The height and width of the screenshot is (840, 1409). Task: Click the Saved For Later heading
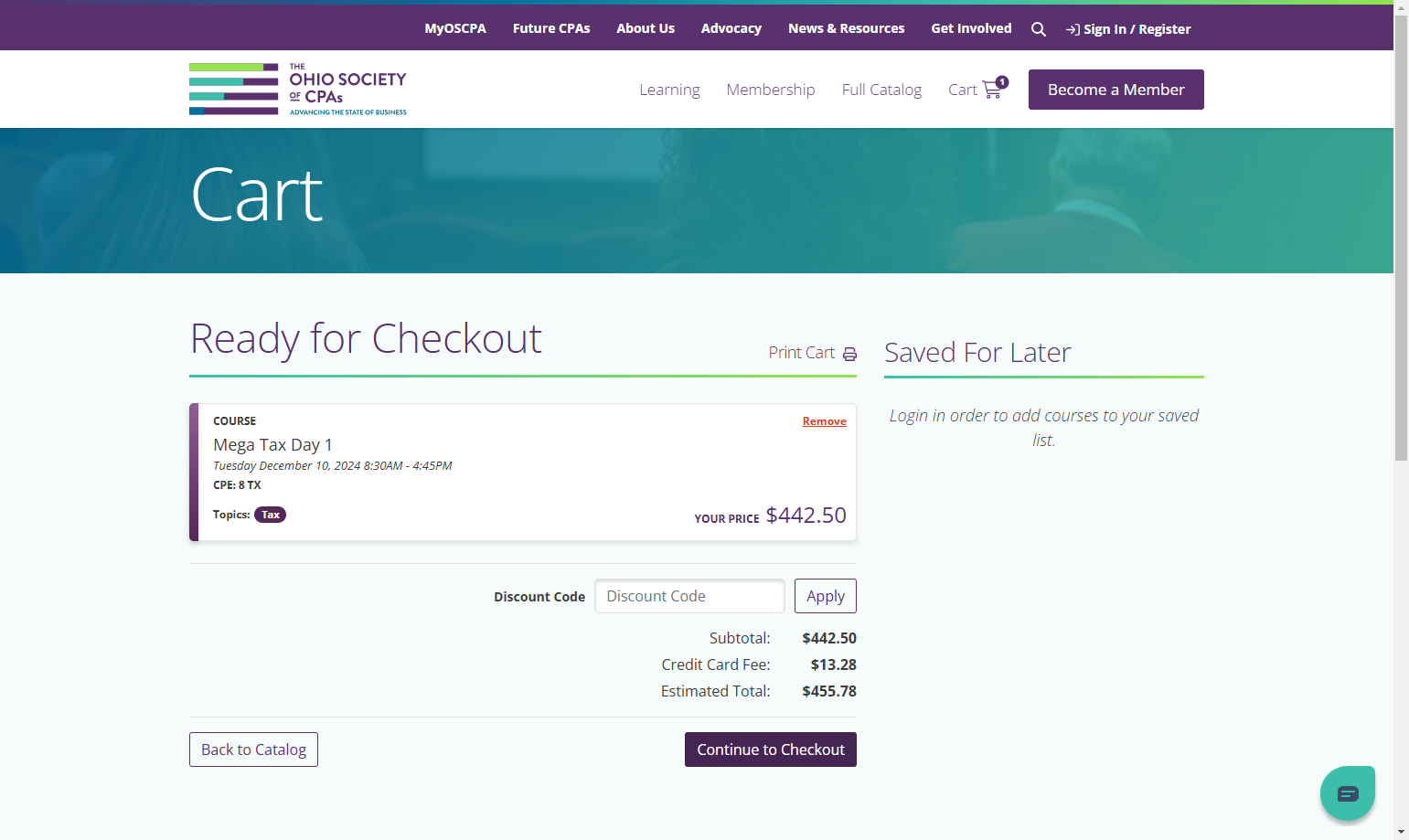point(977,353)
